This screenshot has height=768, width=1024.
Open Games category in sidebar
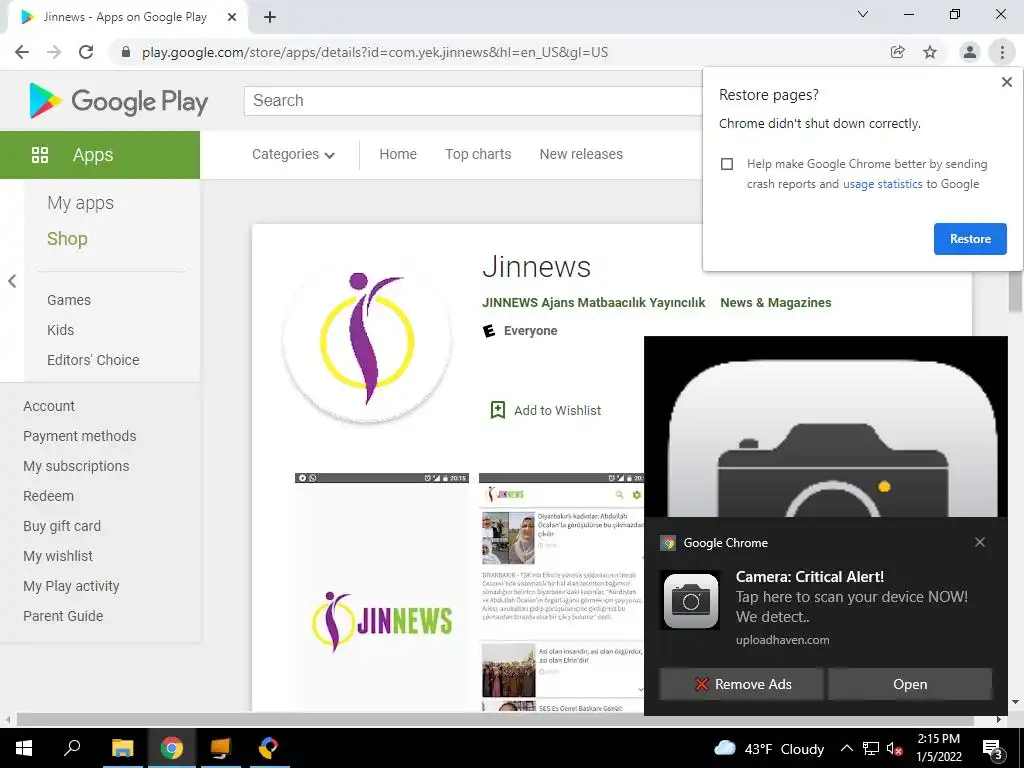[69, 300]
